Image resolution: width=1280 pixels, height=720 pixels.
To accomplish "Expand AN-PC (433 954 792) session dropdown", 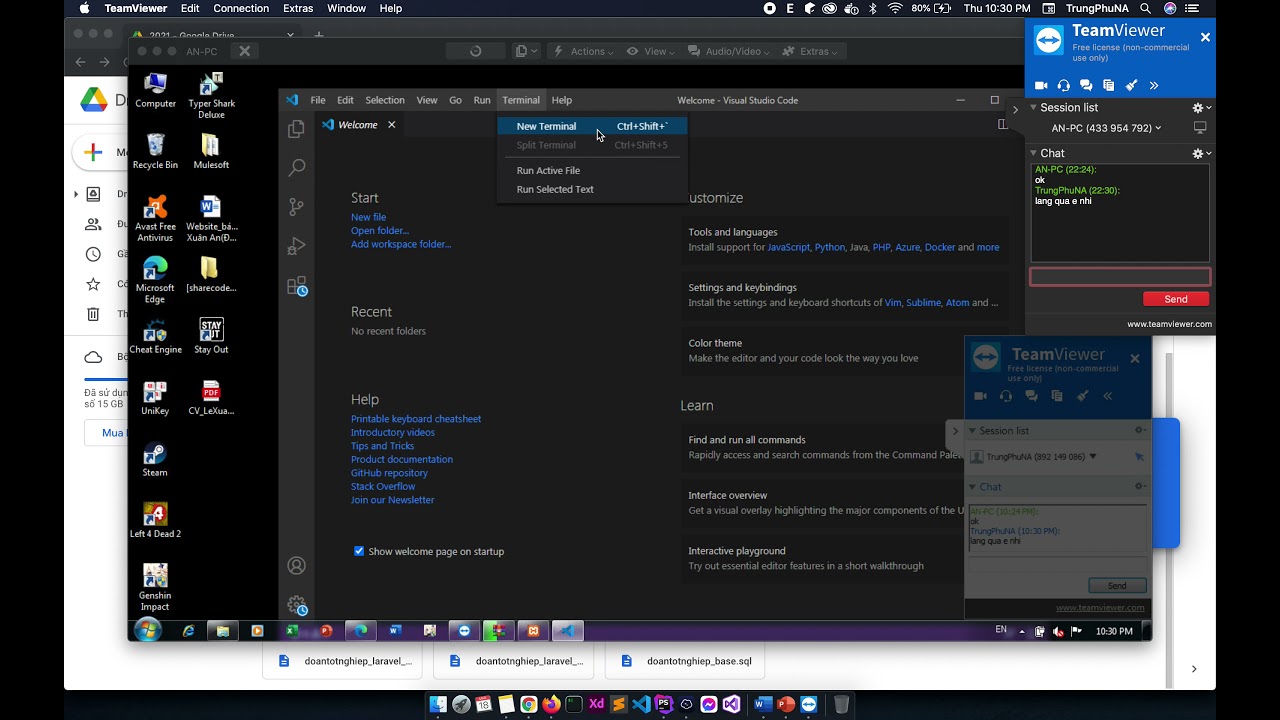I will coord(1106,128).
